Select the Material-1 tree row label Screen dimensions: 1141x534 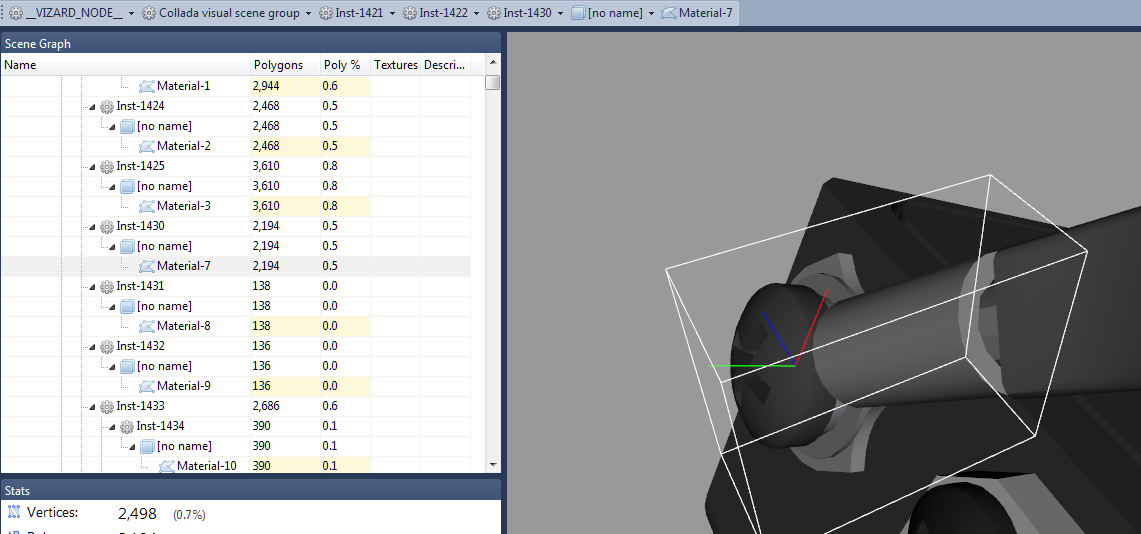pyautogui.click(x=183, y=86)
